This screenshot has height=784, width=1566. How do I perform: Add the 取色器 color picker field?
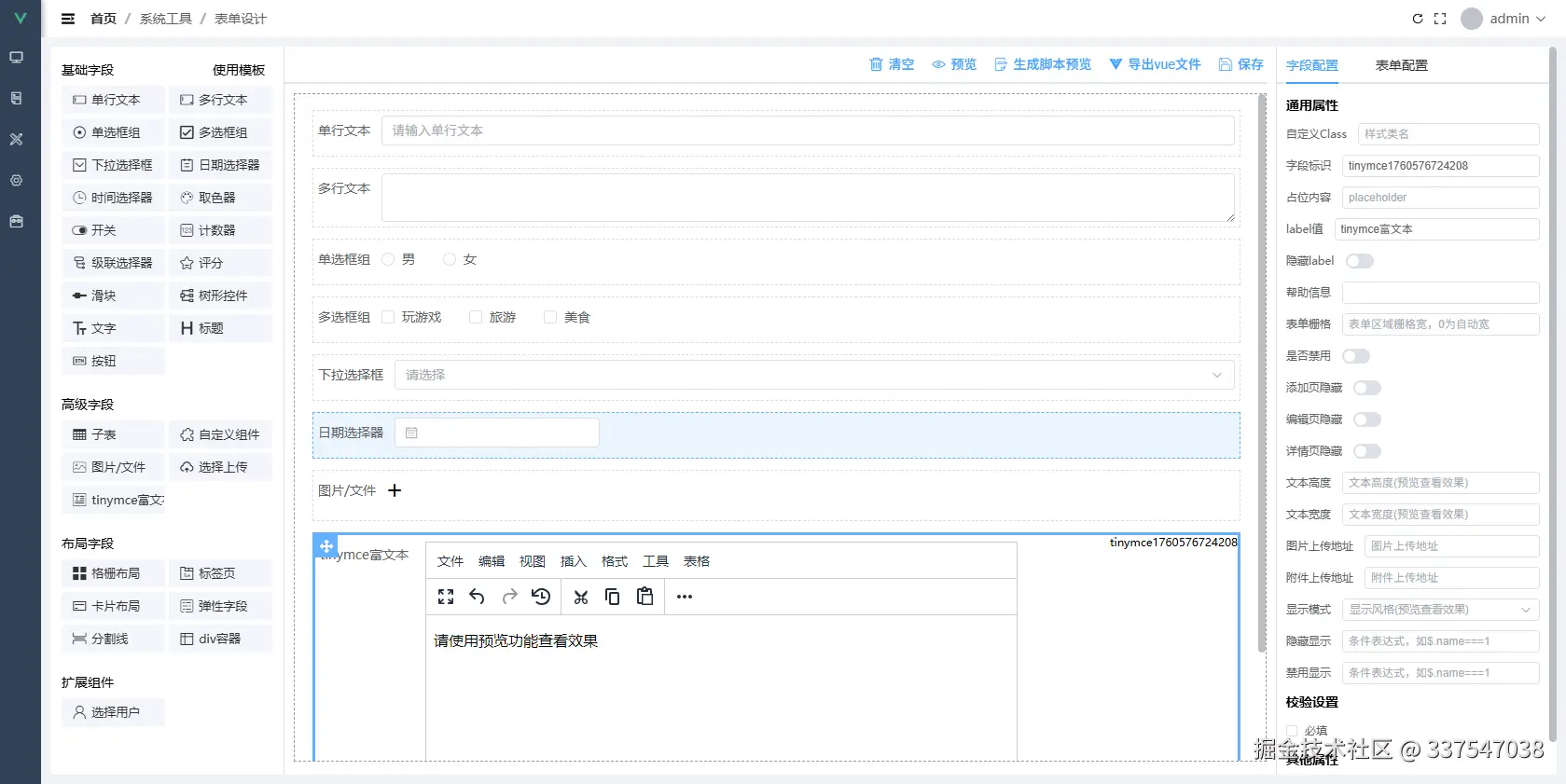[x=220, y=198]
